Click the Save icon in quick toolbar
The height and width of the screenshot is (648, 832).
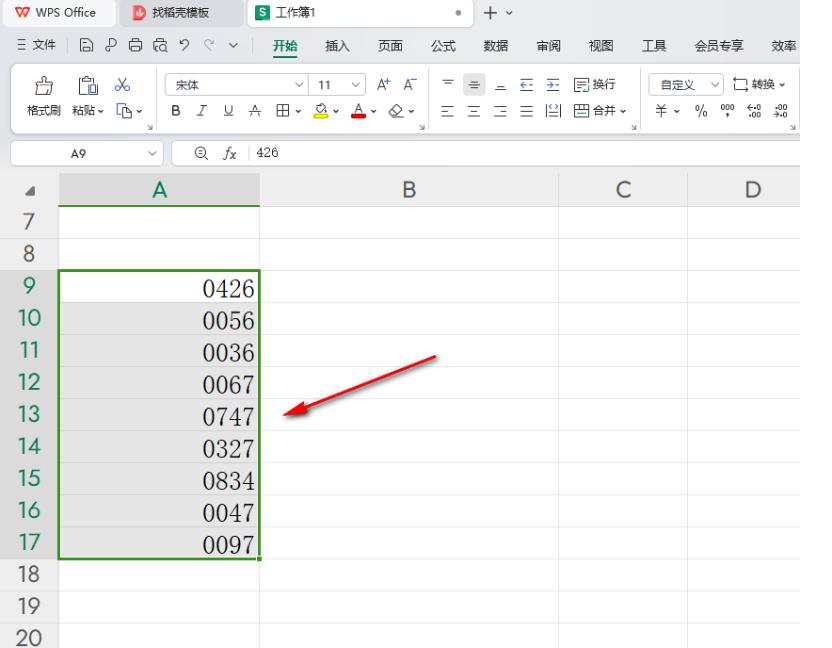tap(86, 45)
